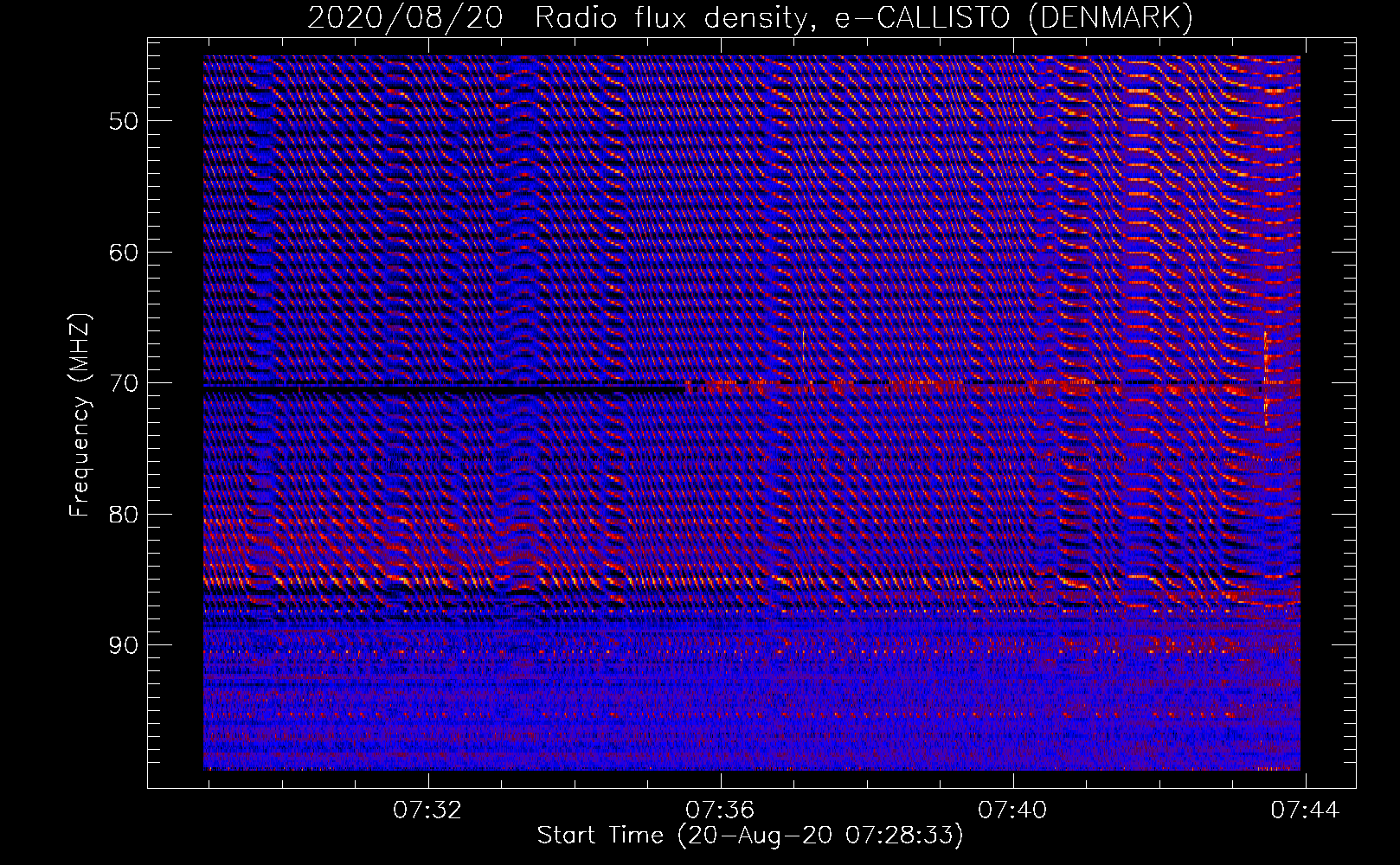Click the 07:32 time tick label

point(427,811)
